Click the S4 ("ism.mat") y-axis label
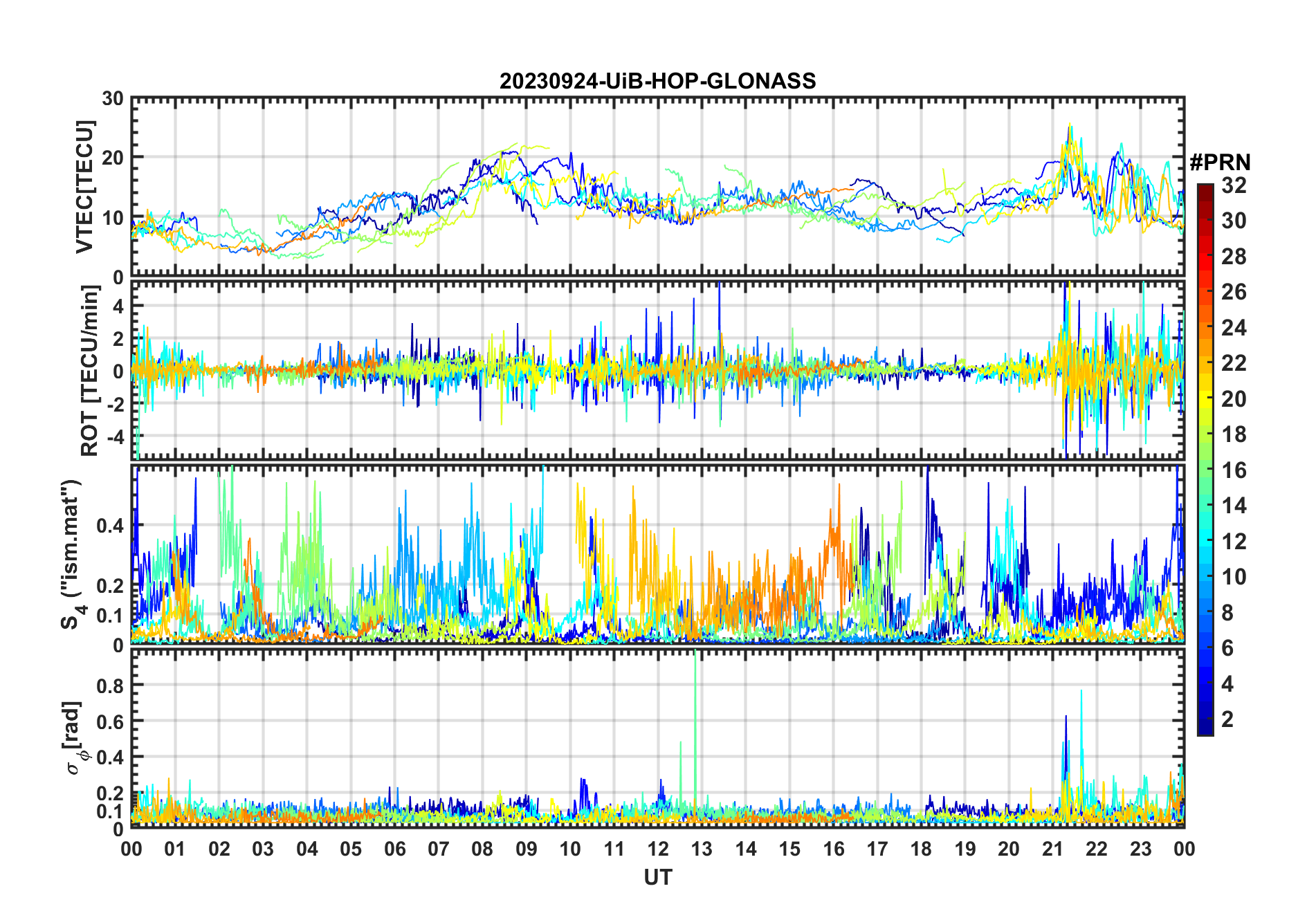The height and width of the screenshot is (920, 1316). [x=72, y=554]
